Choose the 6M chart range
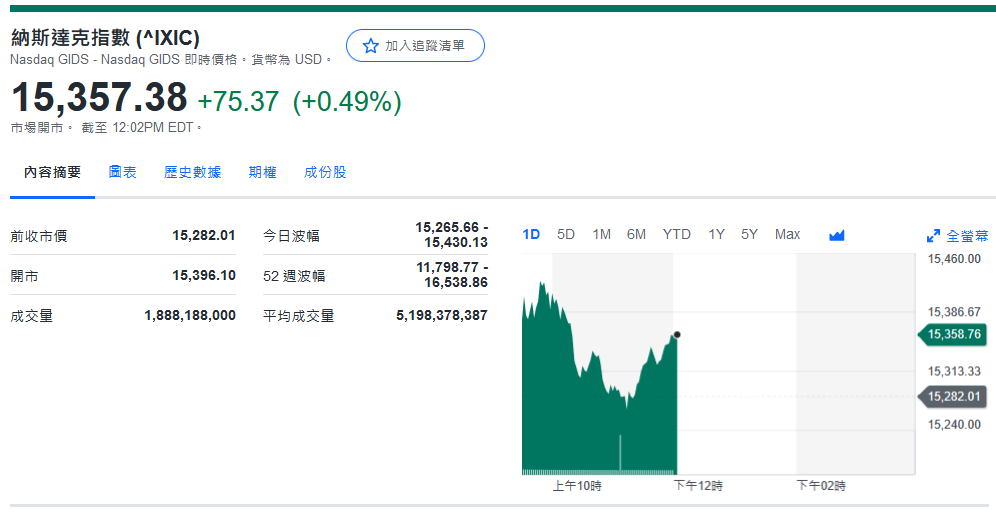The height and width of the screenshot is (516, 996). pos(636,234)
